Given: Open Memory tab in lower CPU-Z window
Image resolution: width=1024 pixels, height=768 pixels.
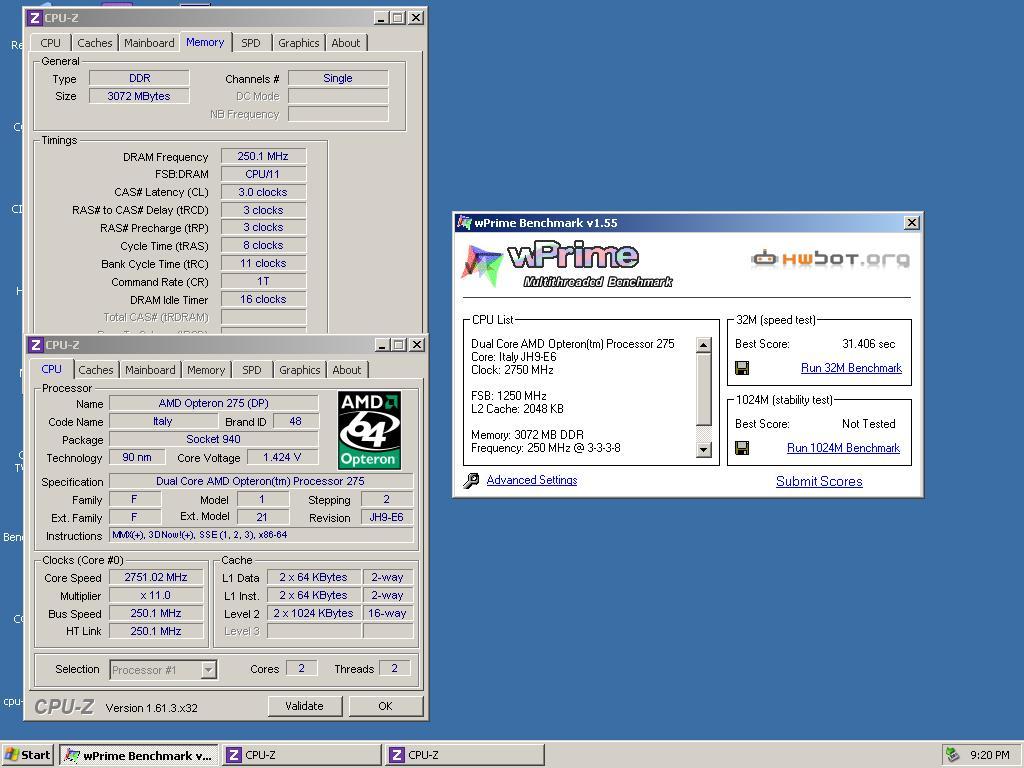Looking at the screenshot, I should click(206, 370).
